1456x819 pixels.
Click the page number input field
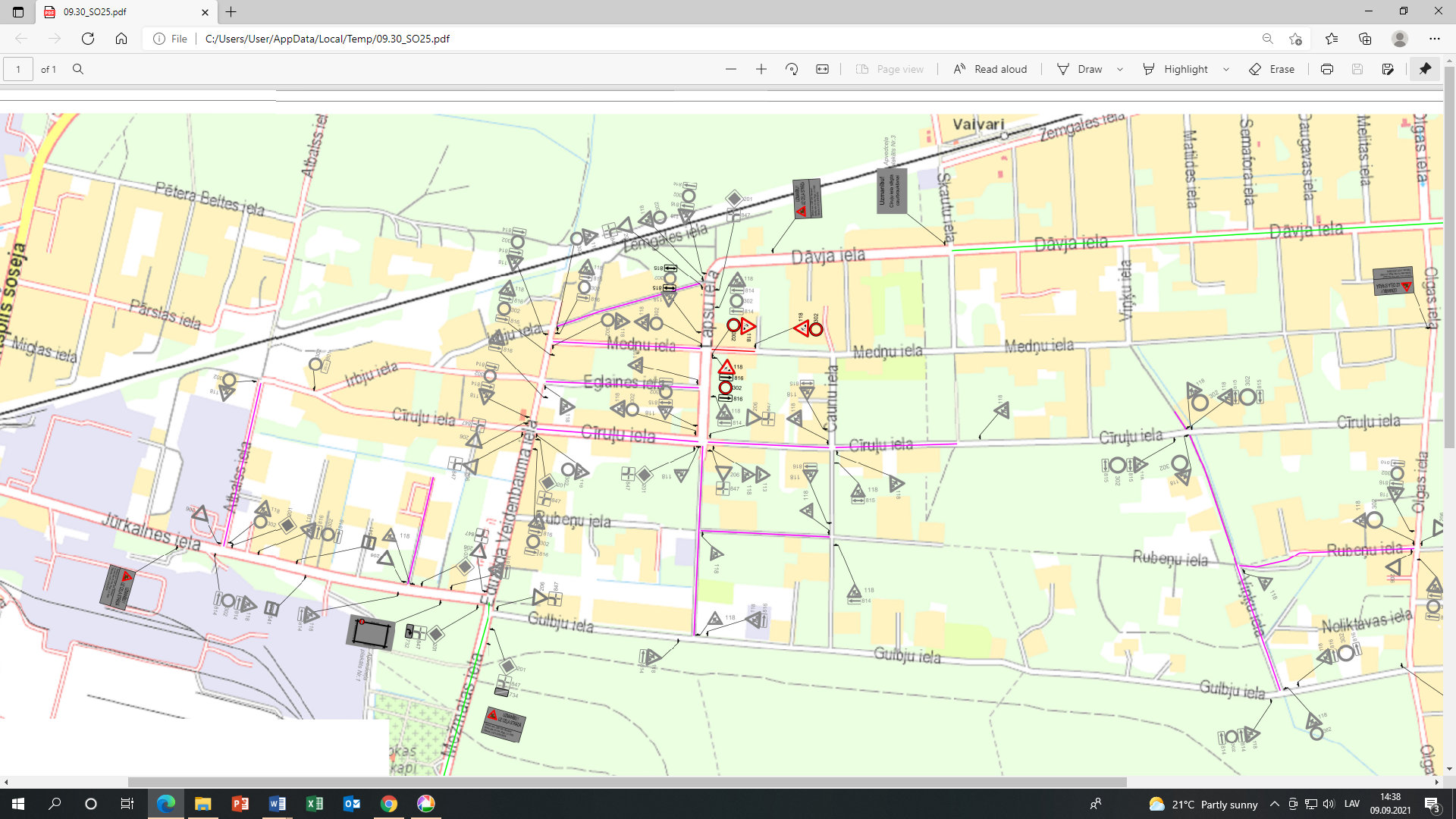(x=18, y=69)
